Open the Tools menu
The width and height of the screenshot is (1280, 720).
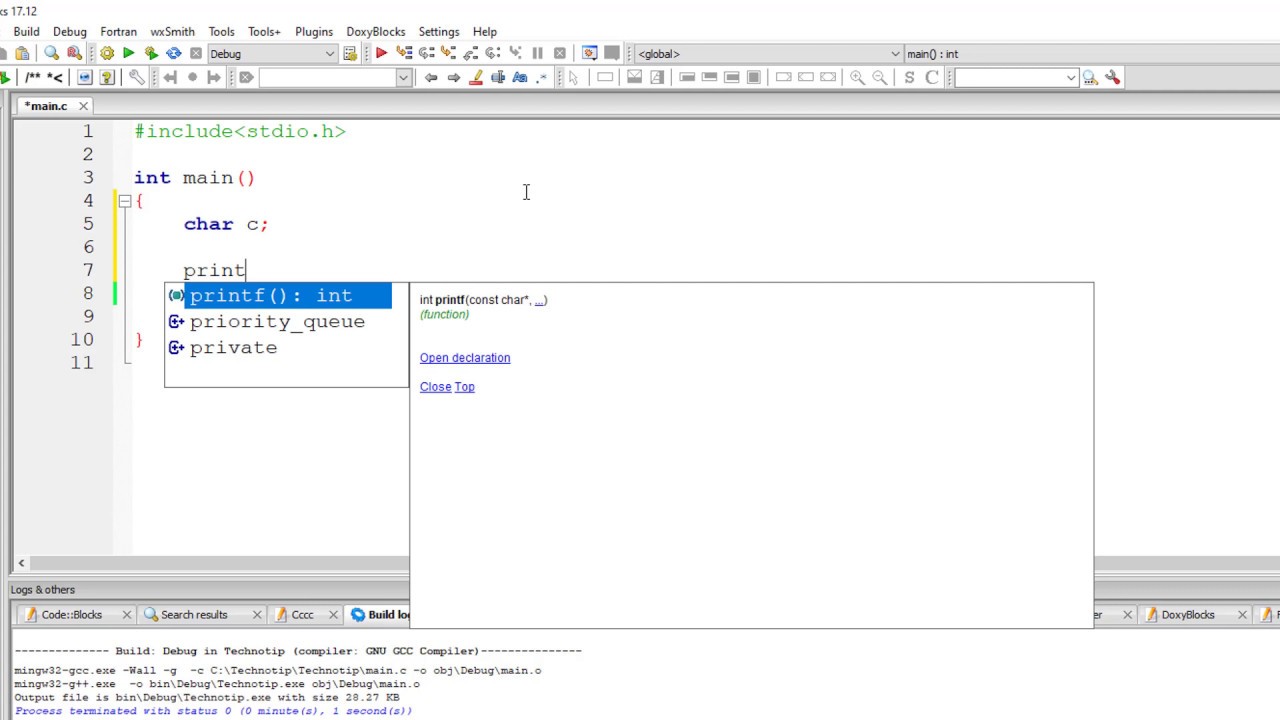(x=221, y=31)
